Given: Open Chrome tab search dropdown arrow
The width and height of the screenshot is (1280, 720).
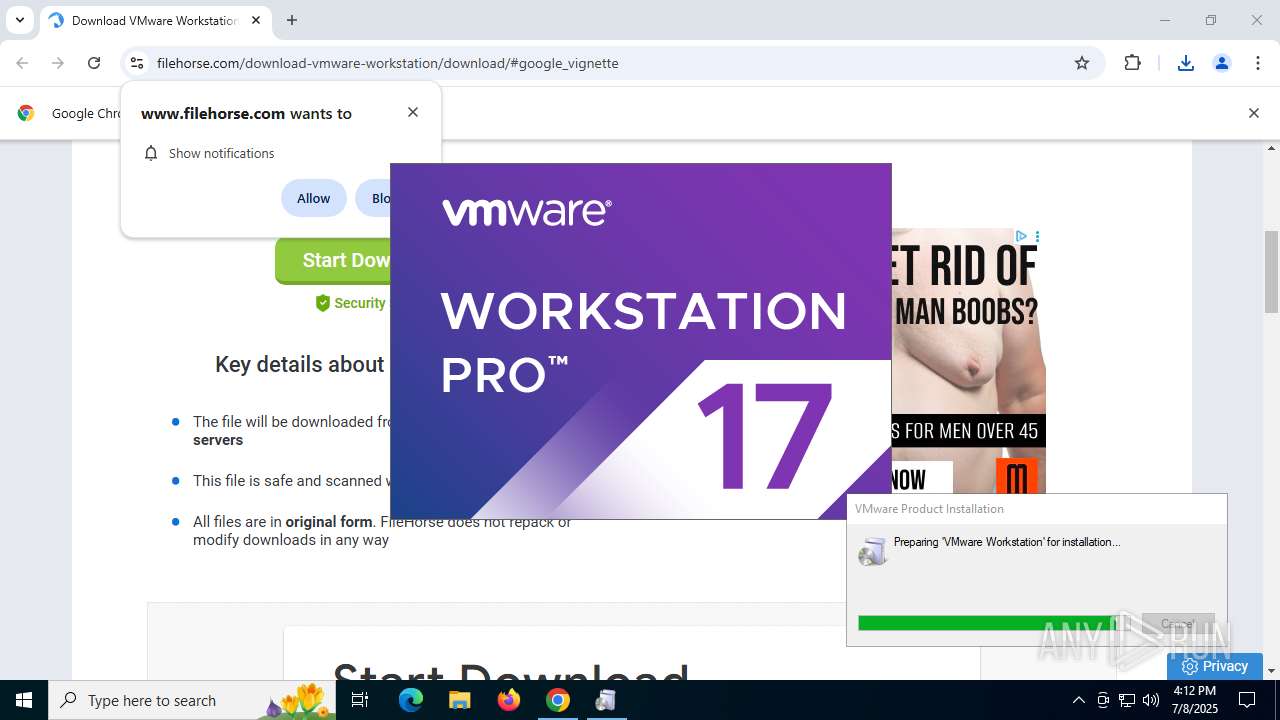Looking at the screenshot, I should [20, 20].
